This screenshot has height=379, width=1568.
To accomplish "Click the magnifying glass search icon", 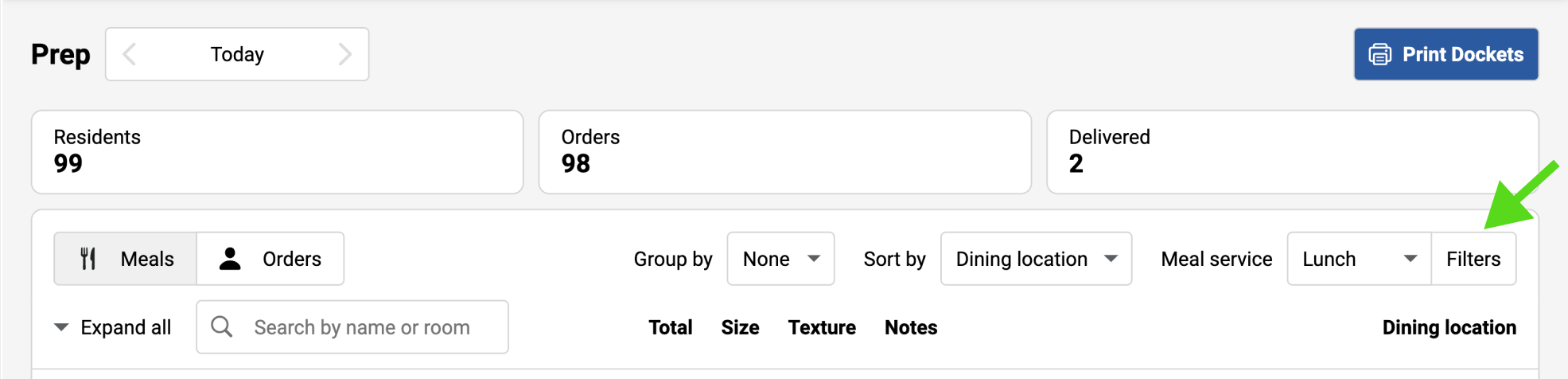I will click(222, 327).
